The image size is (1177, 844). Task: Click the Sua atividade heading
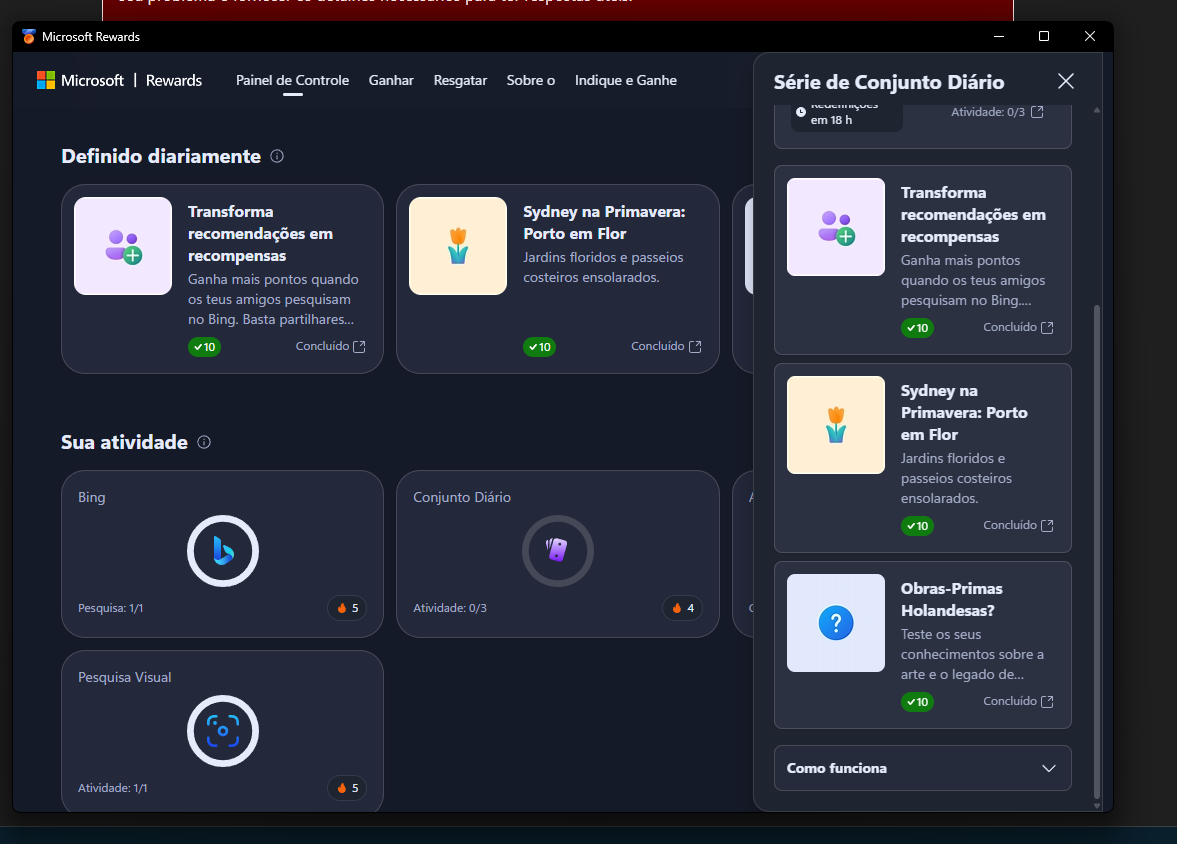pos(125,442)
